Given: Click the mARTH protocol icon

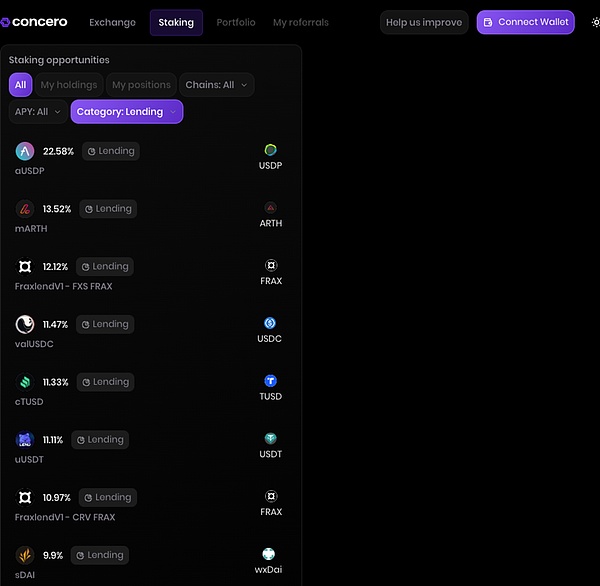Looking at the screenshot, I should click(25, 209).
